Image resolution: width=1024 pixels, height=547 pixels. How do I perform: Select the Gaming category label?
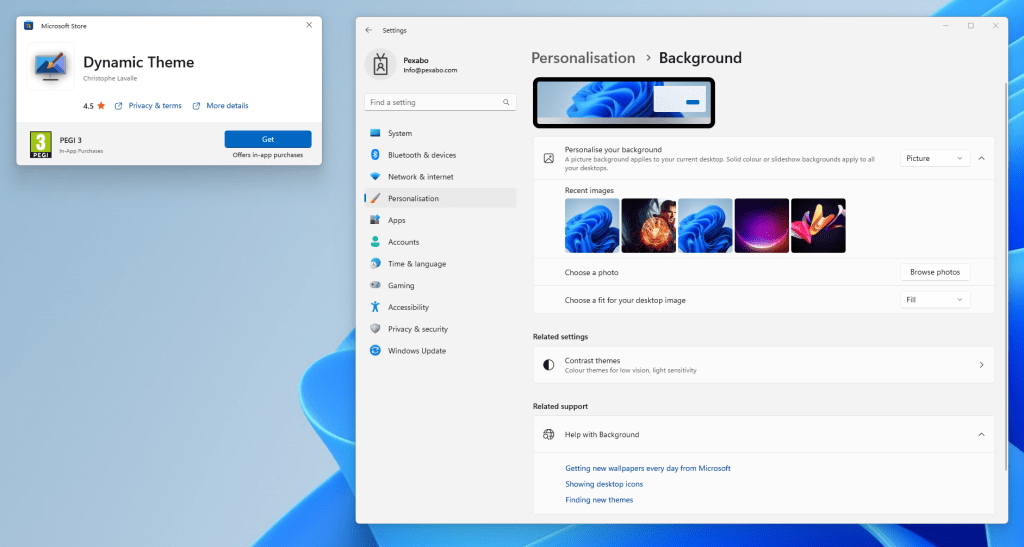(401, 285)
